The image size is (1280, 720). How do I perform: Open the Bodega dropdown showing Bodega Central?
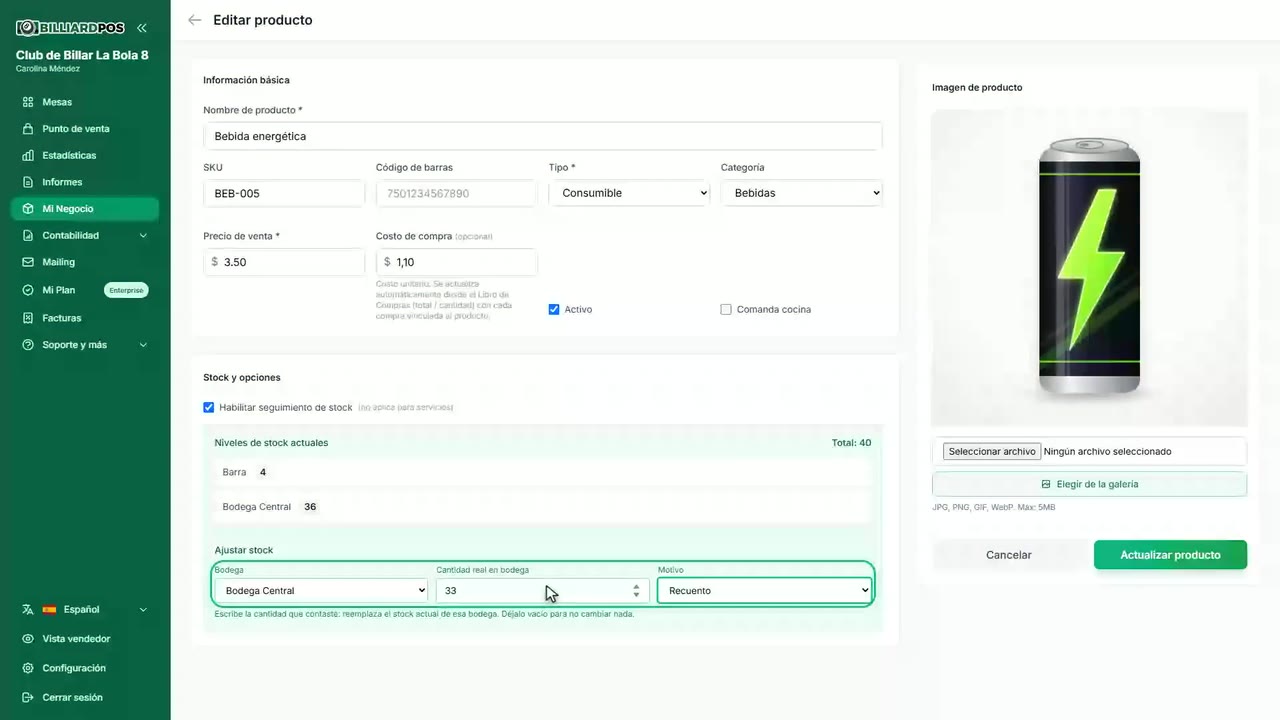(x=321, y=591)
